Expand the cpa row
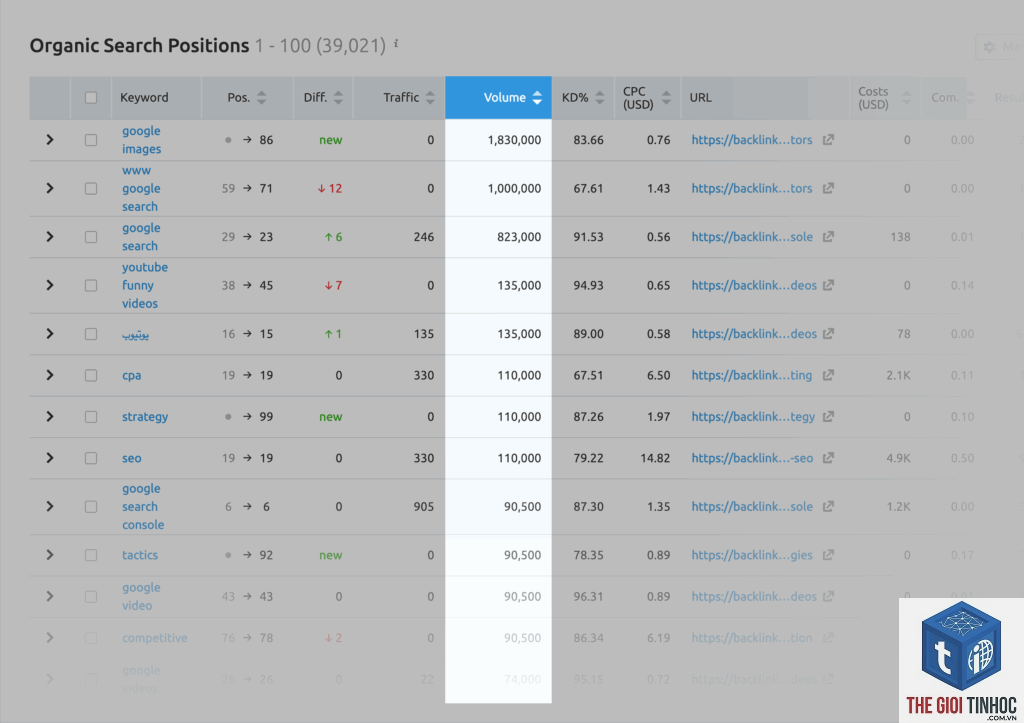Screen dimensions: 1024x723 (50, 375)
